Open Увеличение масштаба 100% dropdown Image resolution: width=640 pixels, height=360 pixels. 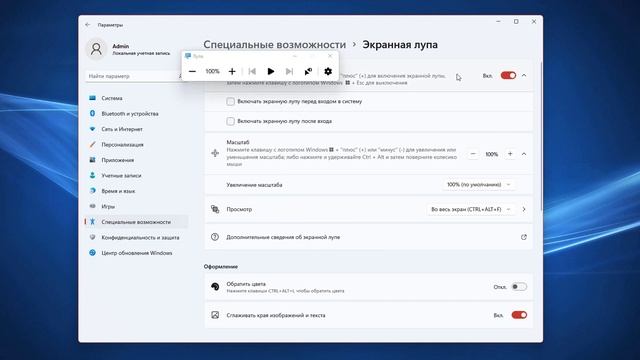point(478,185)
